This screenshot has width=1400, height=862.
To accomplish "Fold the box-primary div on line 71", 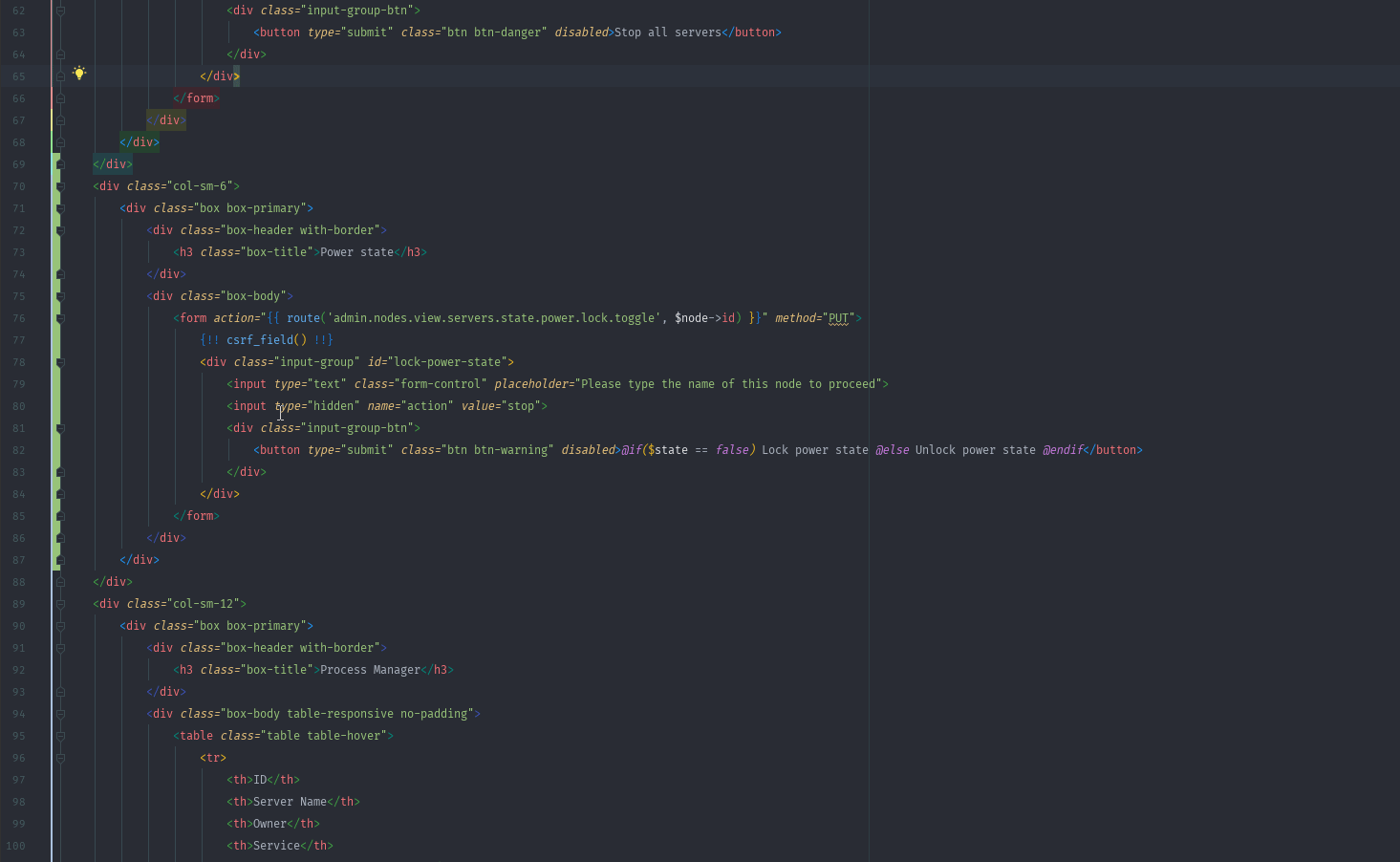I will [x=60, y=208].
